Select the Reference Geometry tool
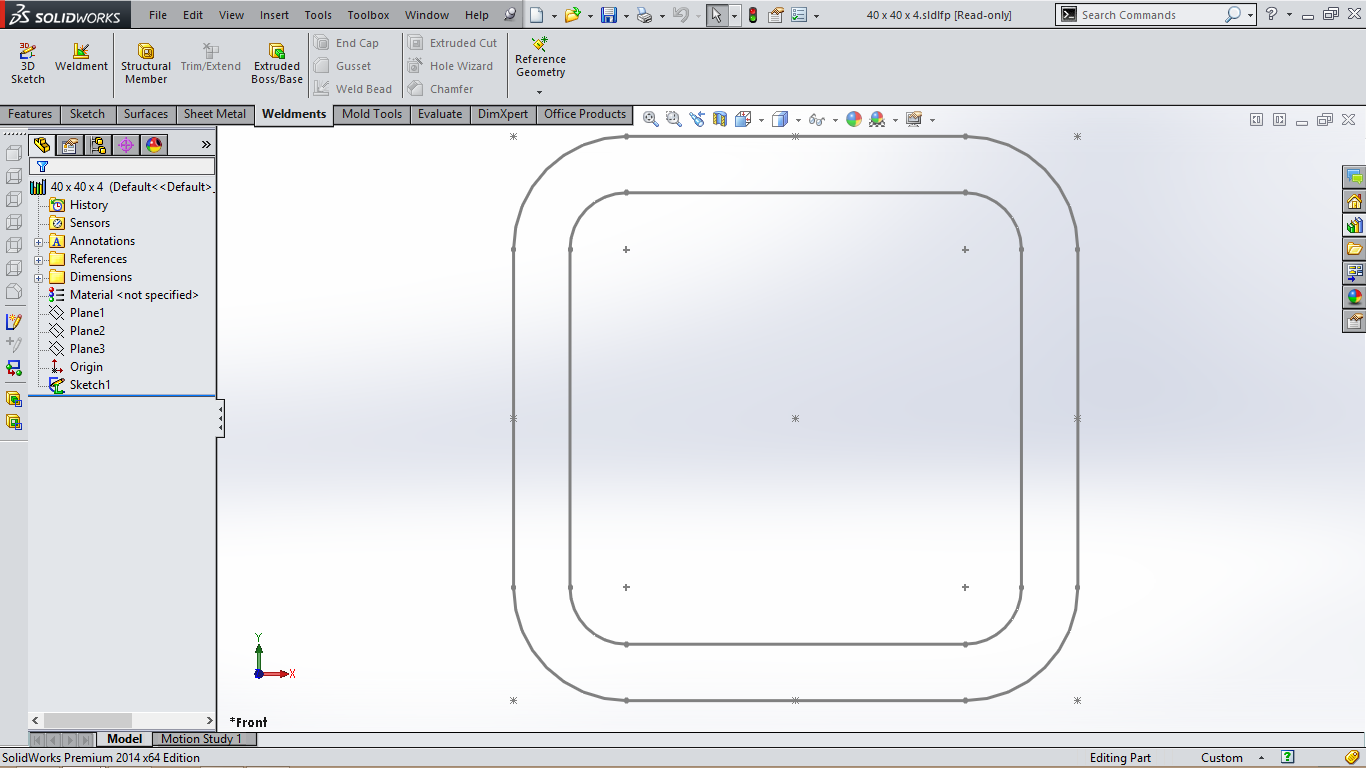The image size is (1366, 768). (540, 60)
